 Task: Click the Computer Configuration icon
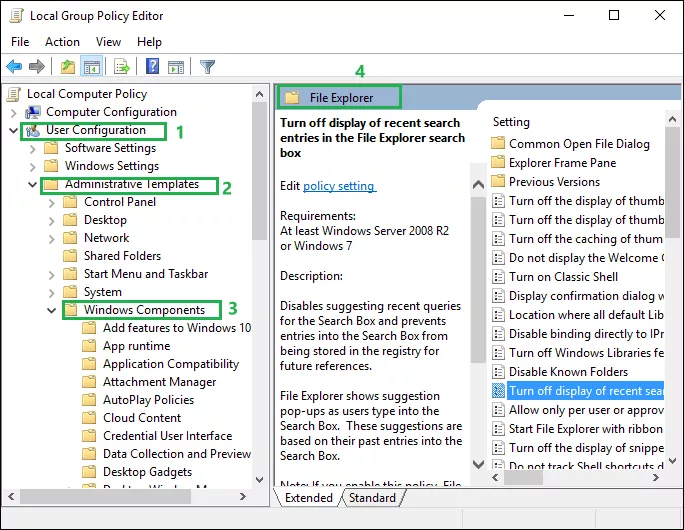pos(33,112)
